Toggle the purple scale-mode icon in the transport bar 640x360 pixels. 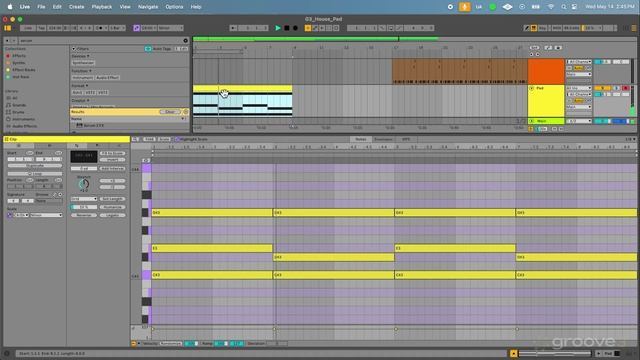click(x=136, y=28)
